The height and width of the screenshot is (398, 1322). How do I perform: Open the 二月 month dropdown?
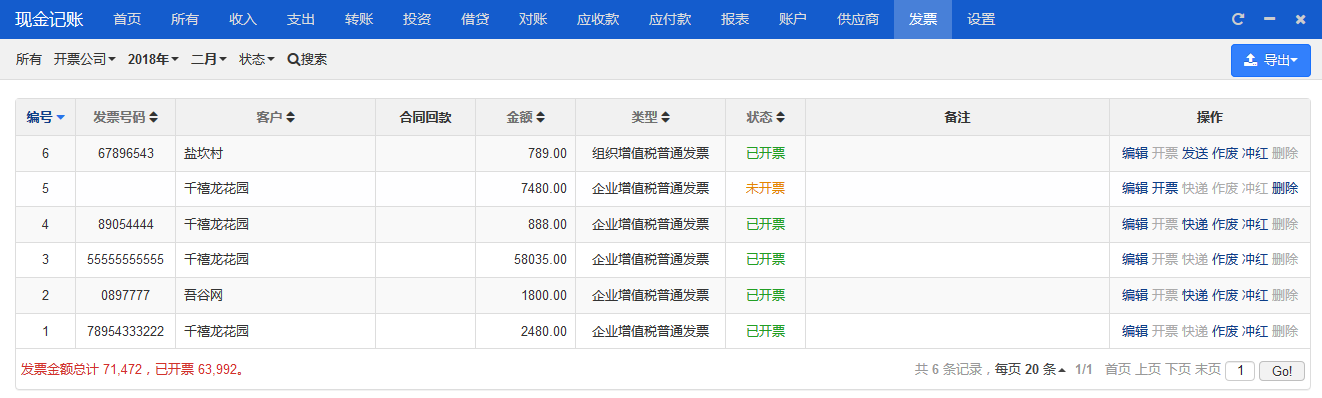(209, 59)
